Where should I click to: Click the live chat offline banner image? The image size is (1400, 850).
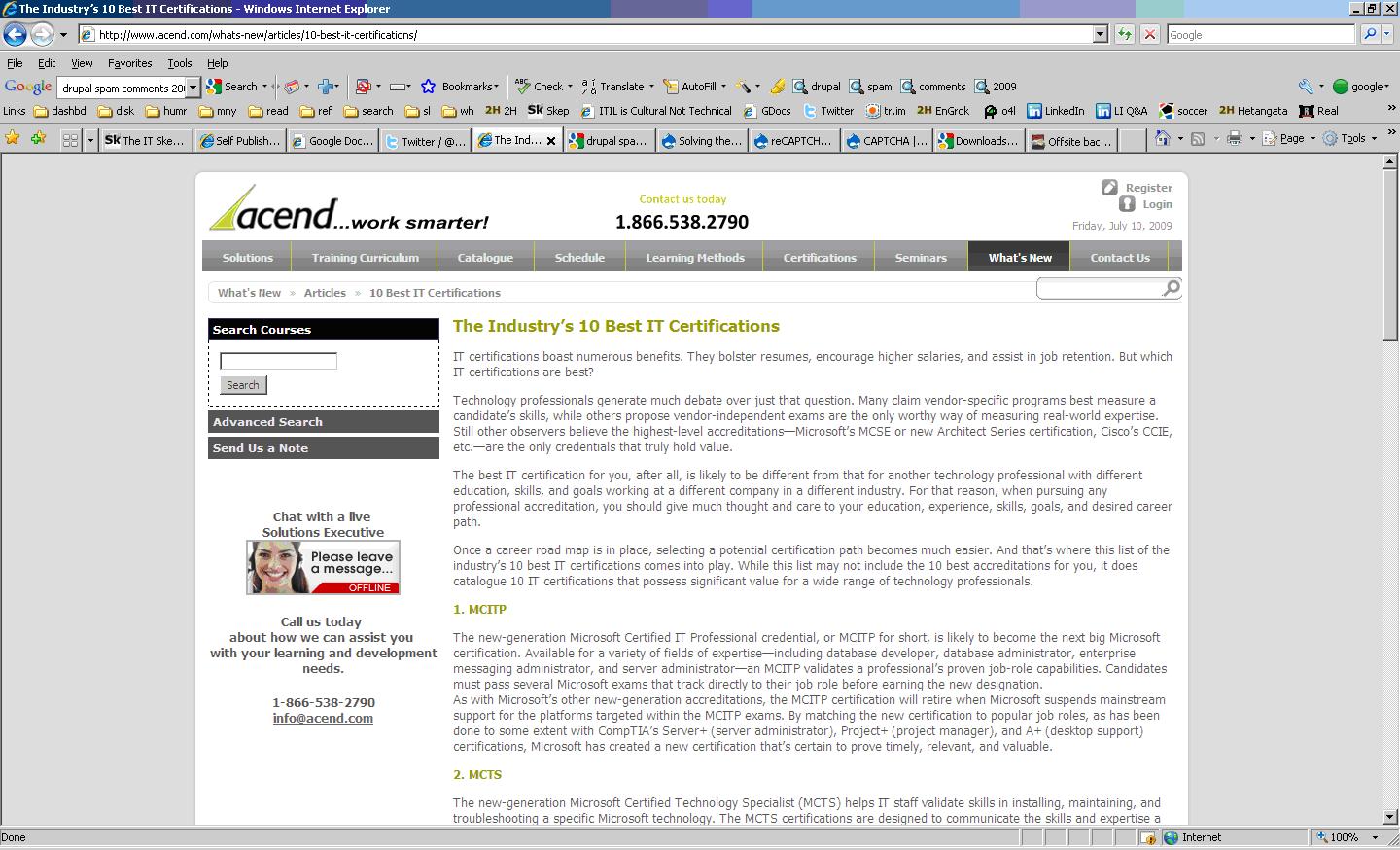point(323,567)
